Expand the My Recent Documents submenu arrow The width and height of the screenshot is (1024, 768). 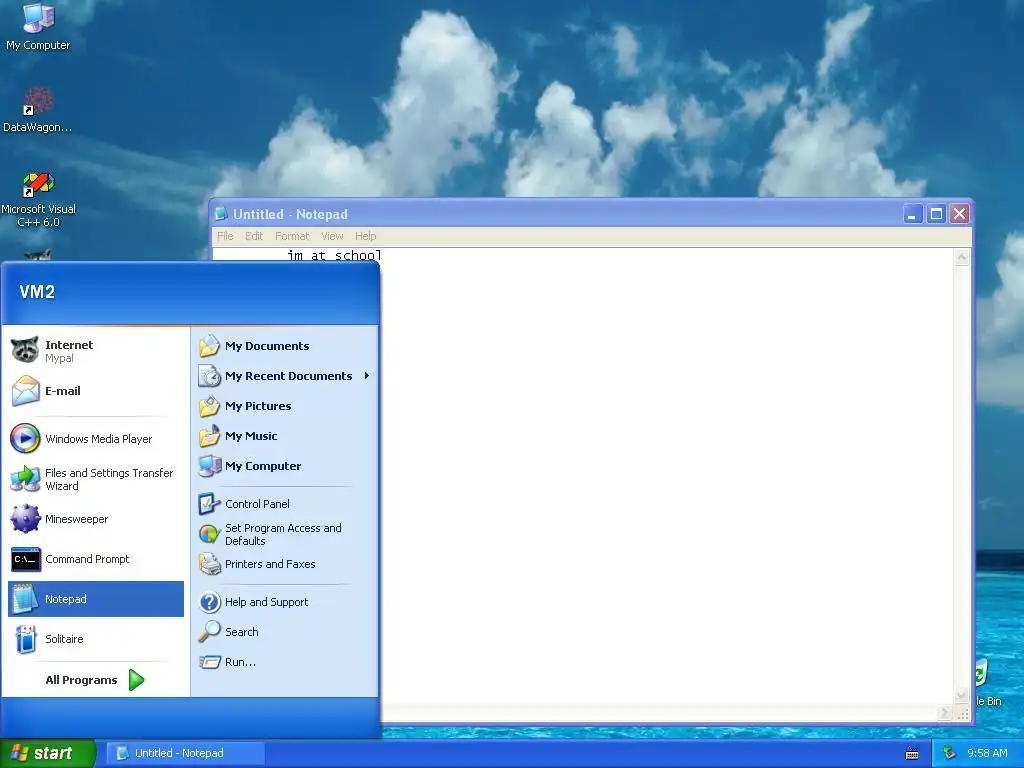coord(367,376)
